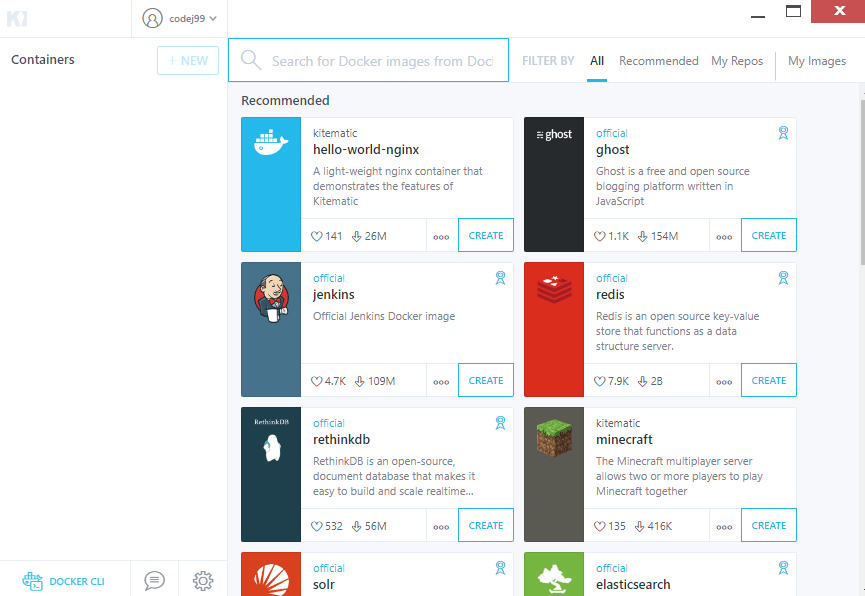Select the All filter tab
This screenshot has width=865, height=596.
pos(597,61)
